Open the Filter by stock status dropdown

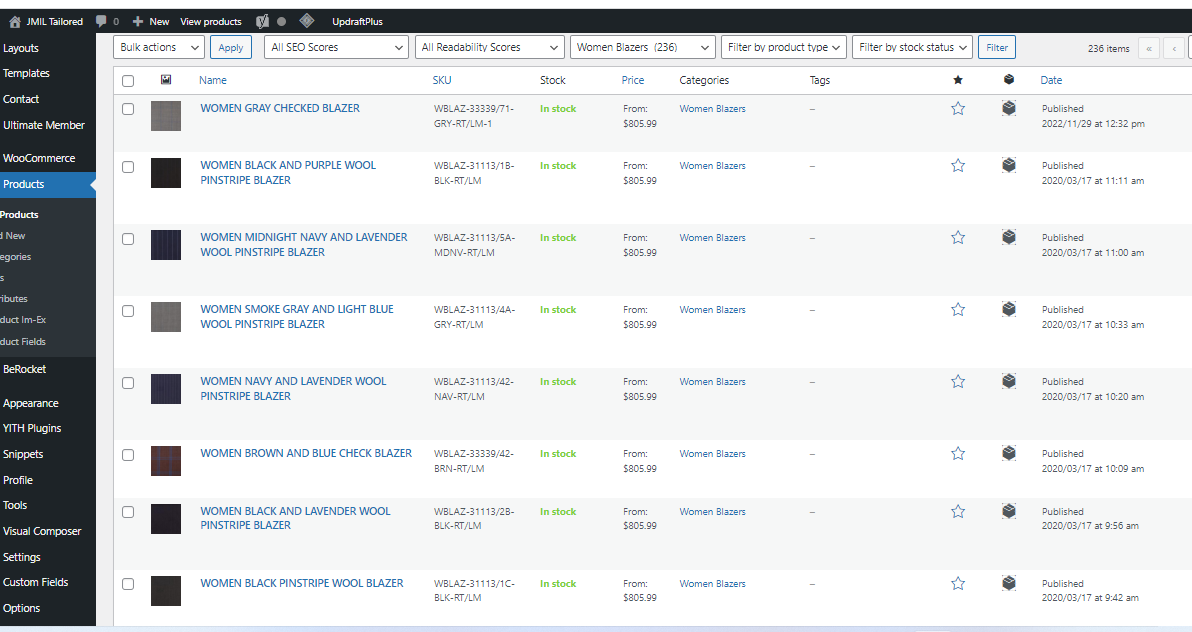point(914,47)
